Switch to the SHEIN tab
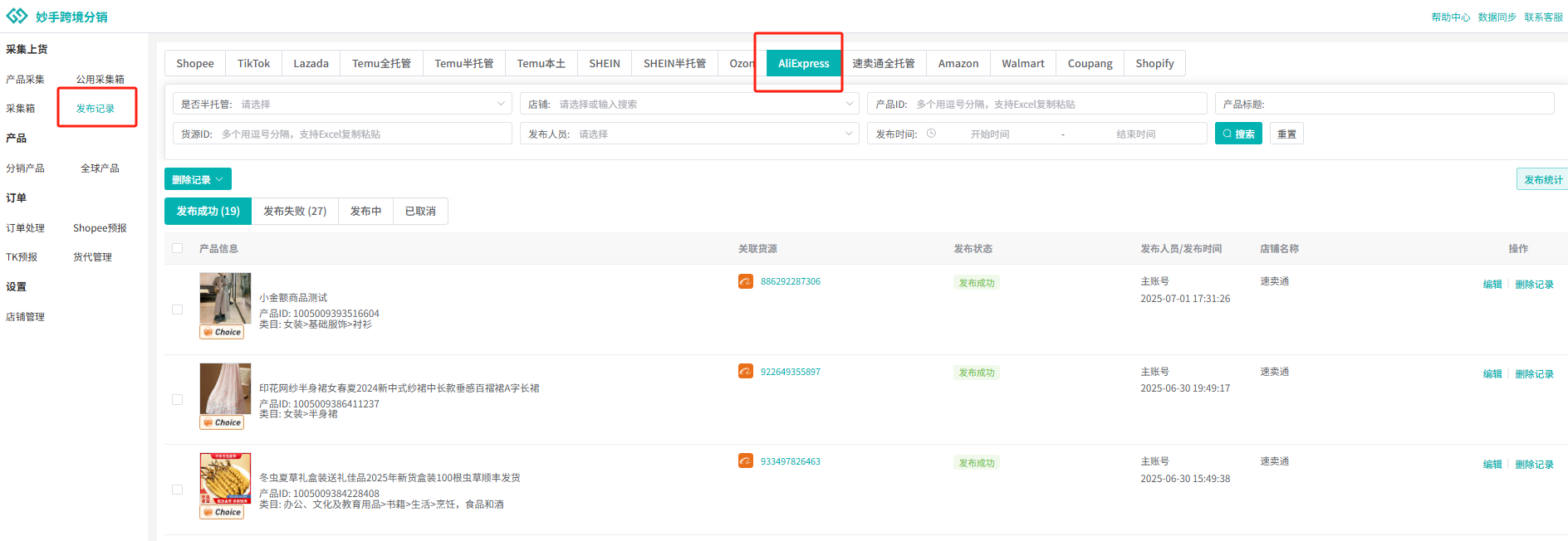 click(x=605, y=63)
